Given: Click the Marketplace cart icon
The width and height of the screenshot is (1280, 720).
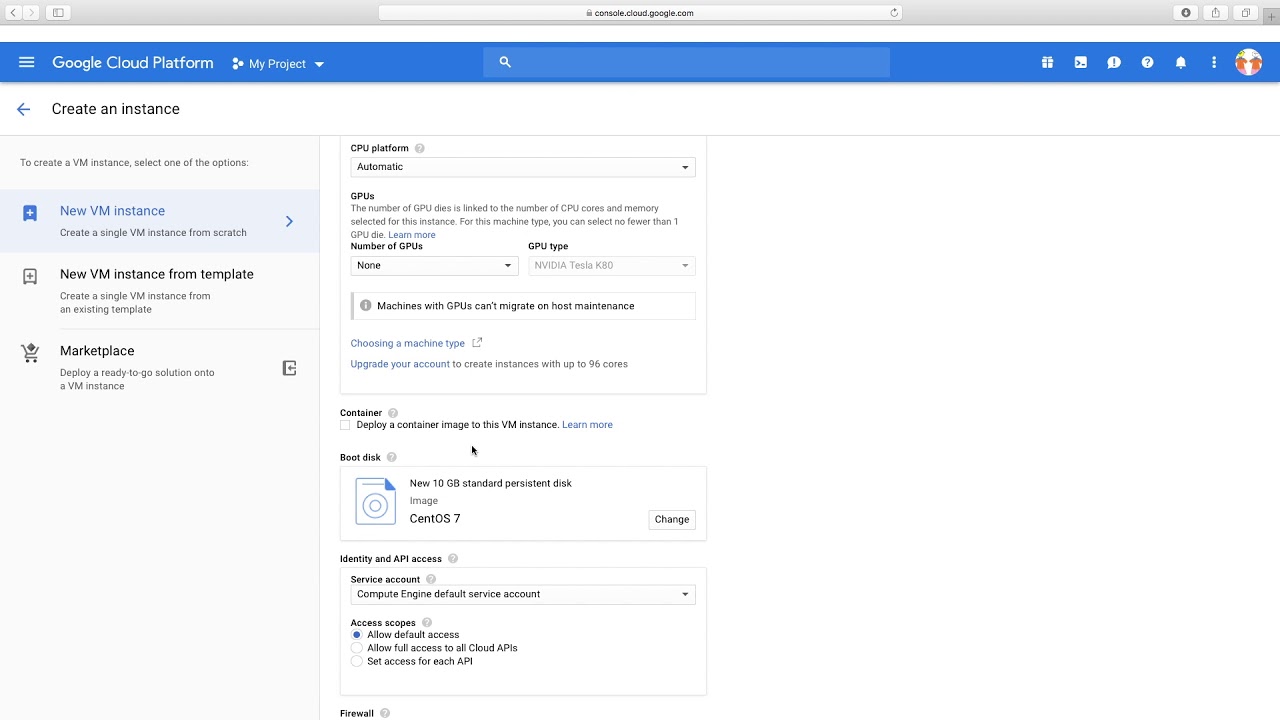Looking at the screenshot, I should (x=30, y=353).
